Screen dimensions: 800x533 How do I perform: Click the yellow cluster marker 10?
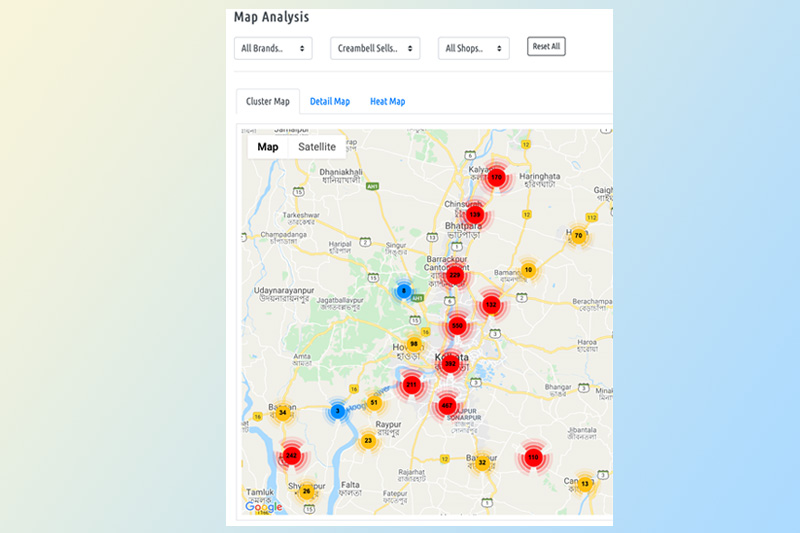pyautogui.click(x=528, y=270)
